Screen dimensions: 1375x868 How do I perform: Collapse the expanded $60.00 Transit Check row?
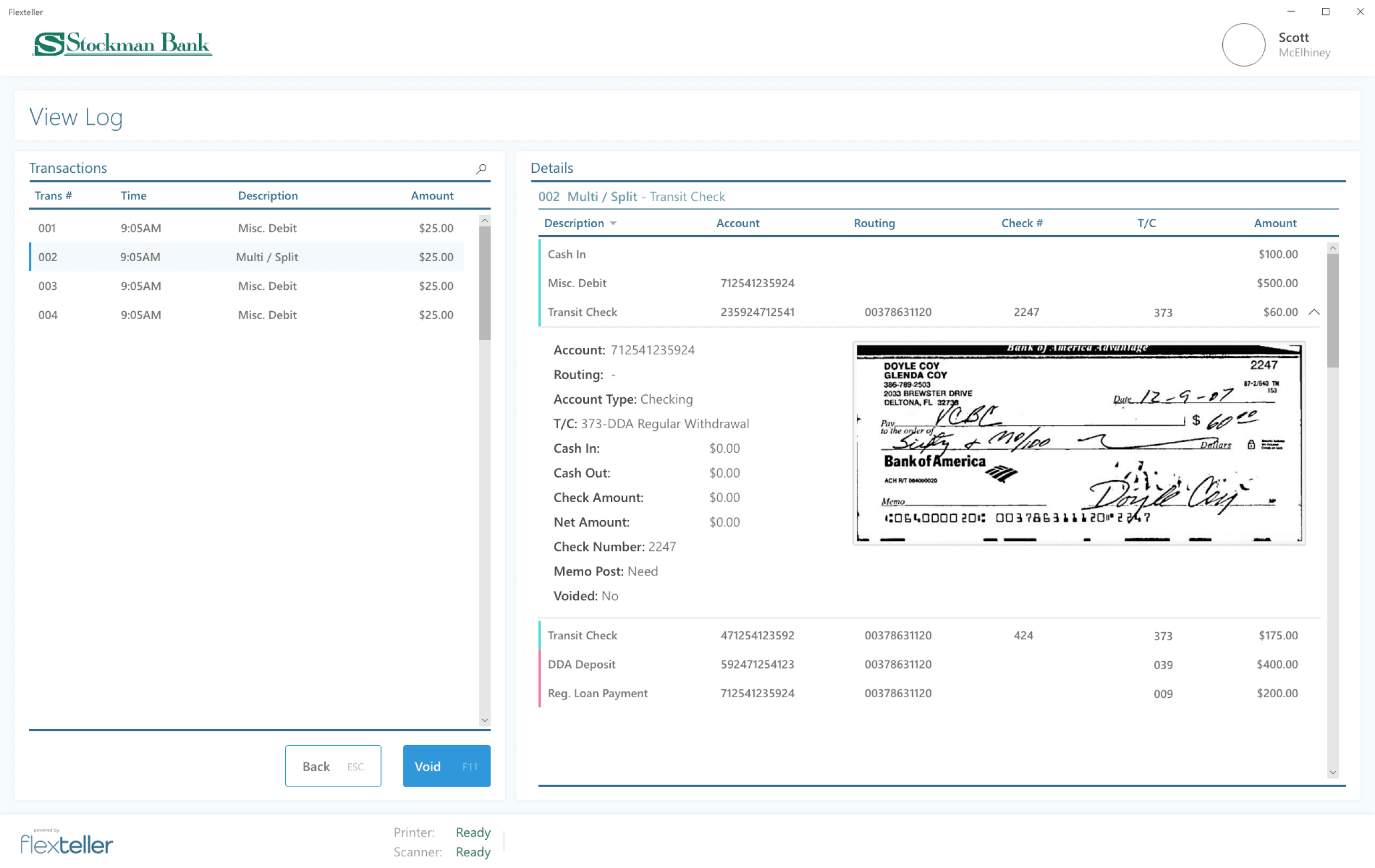1314,312
